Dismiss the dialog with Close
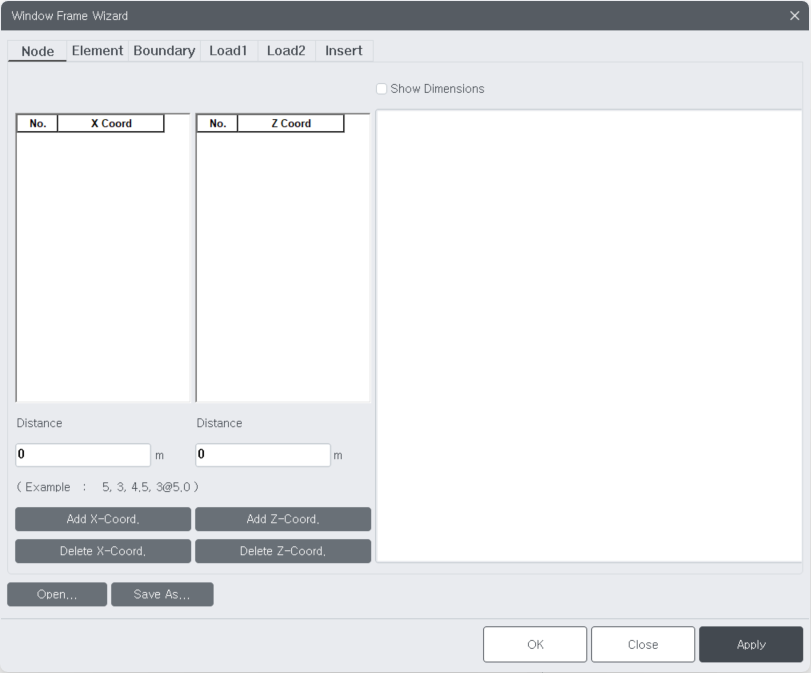Image resolution: width=811 pixels, height=673 pixels. (x=643, y=644)
